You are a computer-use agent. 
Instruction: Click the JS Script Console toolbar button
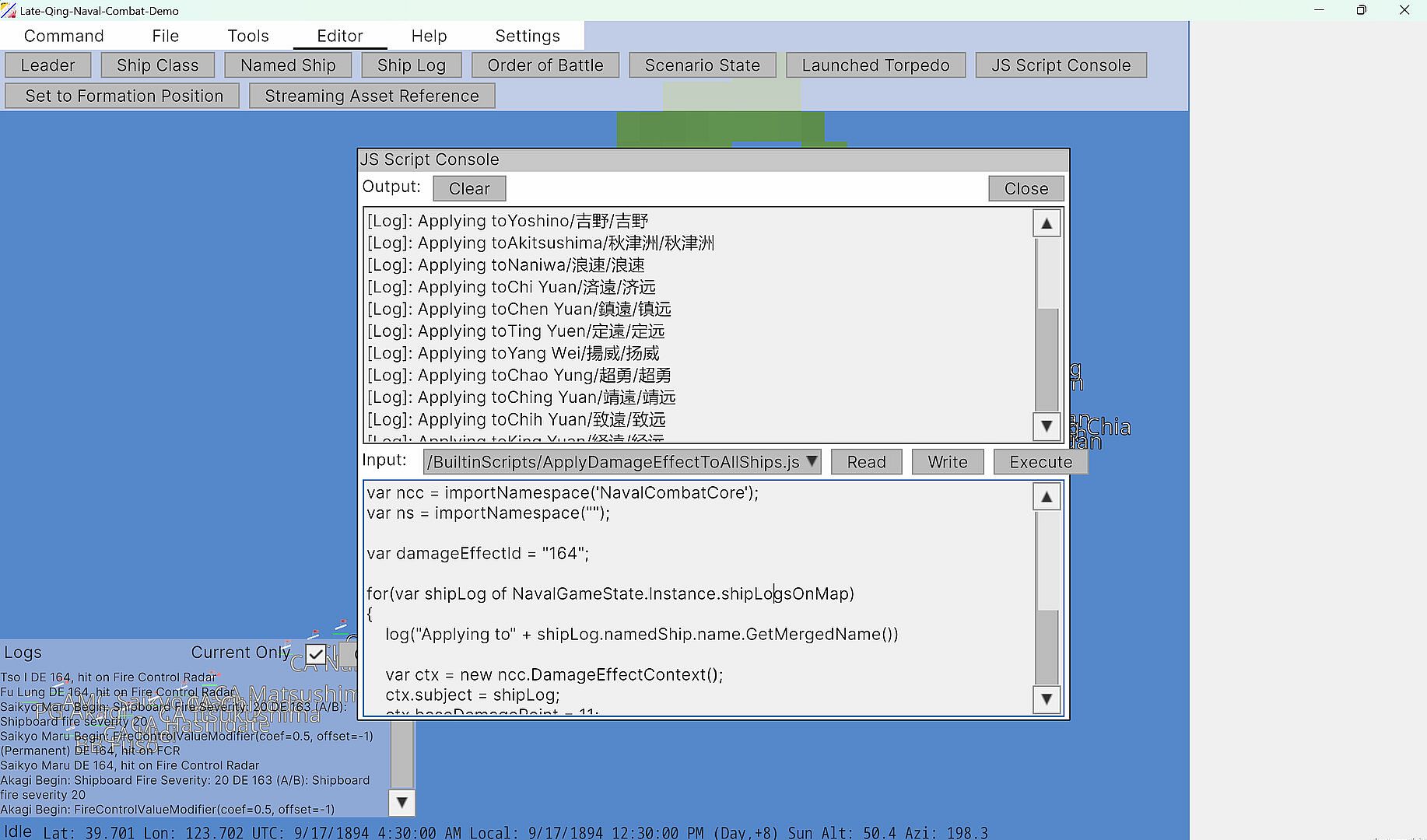1061,65
